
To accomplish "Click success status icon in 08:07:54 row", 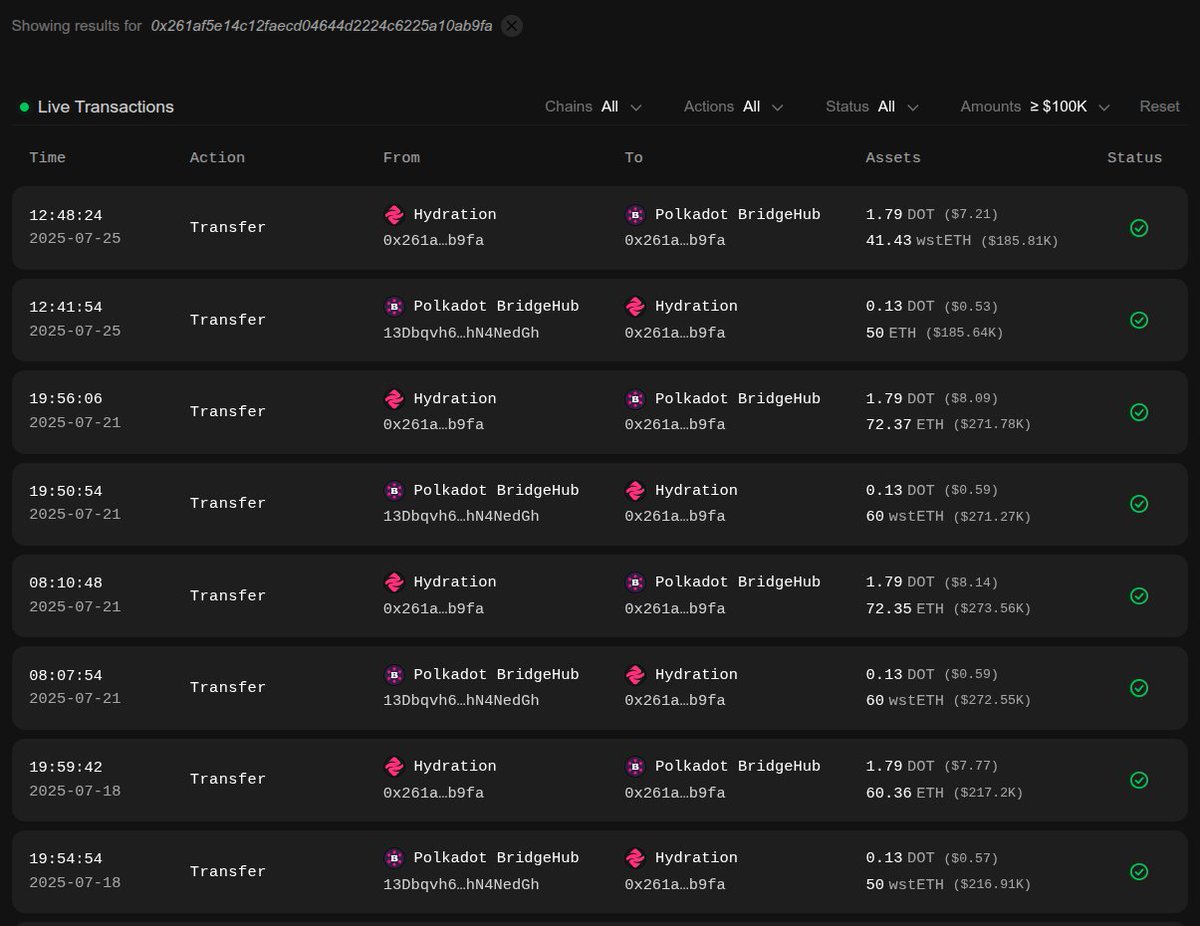I will pos(1138,688).
